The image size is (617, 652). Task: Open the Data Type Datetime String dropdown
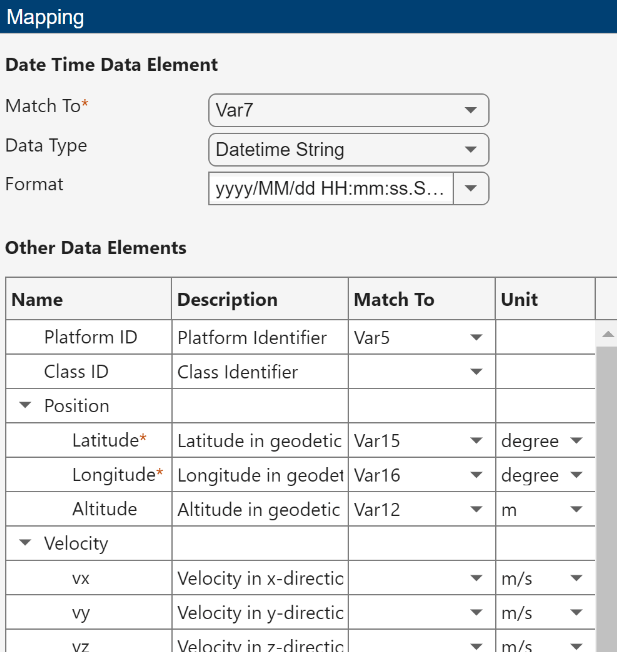348,150
